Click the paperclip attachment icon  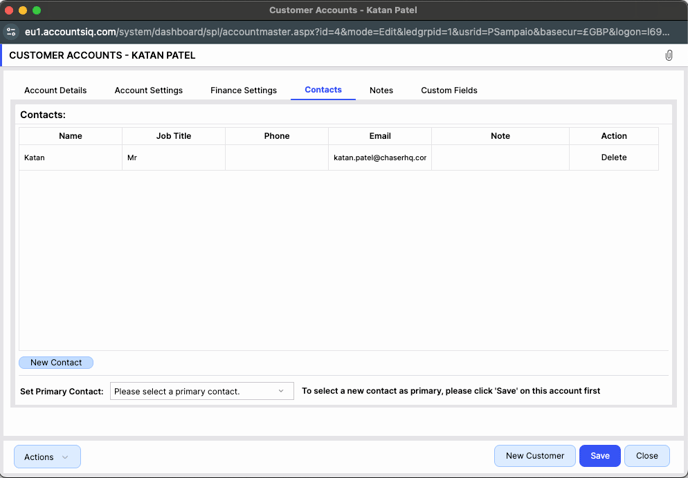(669, 55)
